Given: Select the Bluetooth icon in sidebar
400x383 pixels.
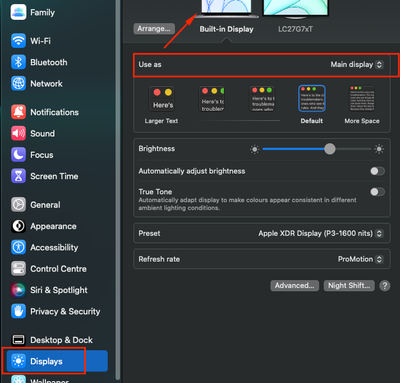Looking at the screenshot, I should [18, 62].
